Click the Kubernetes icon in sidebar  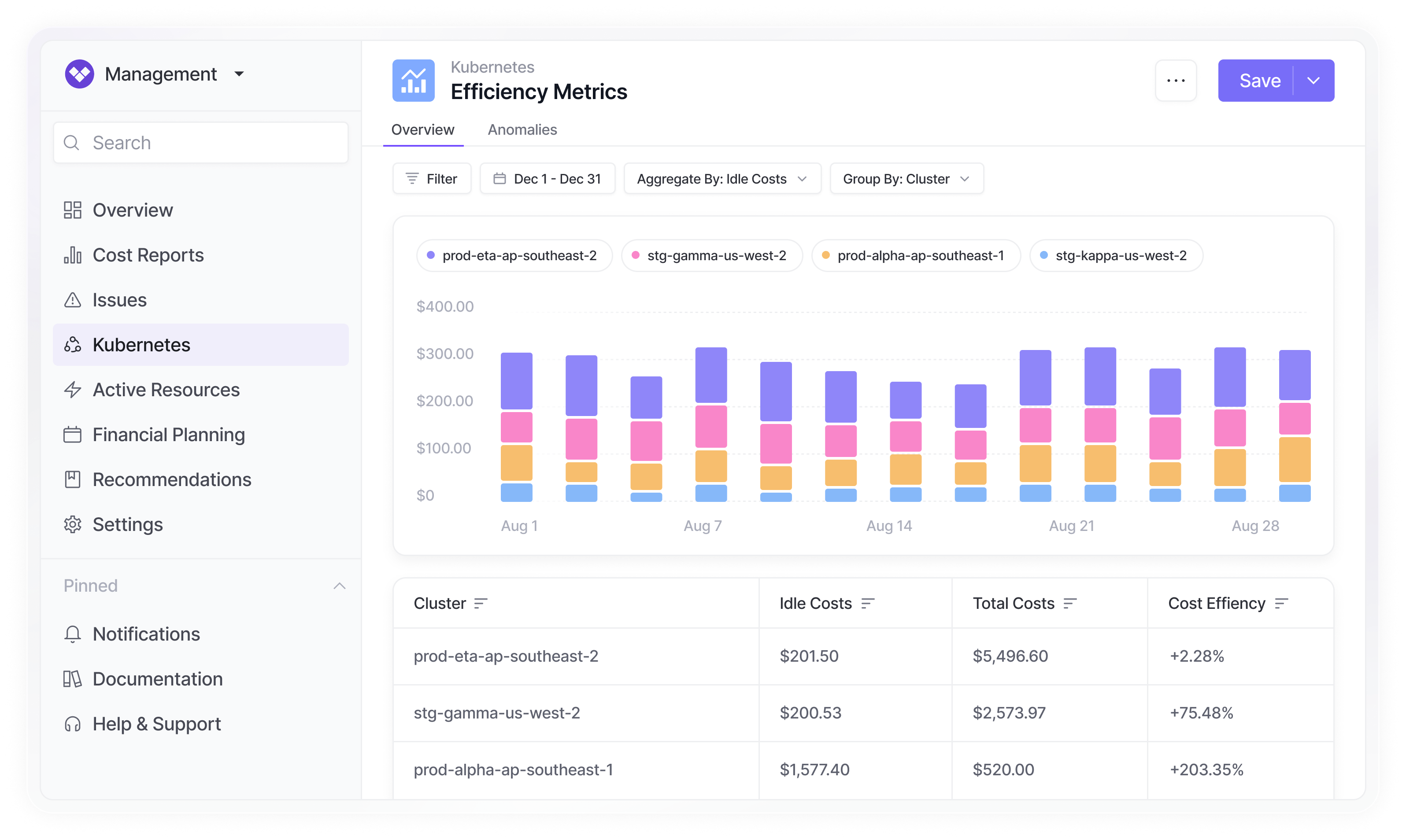(x=73, y=345)
